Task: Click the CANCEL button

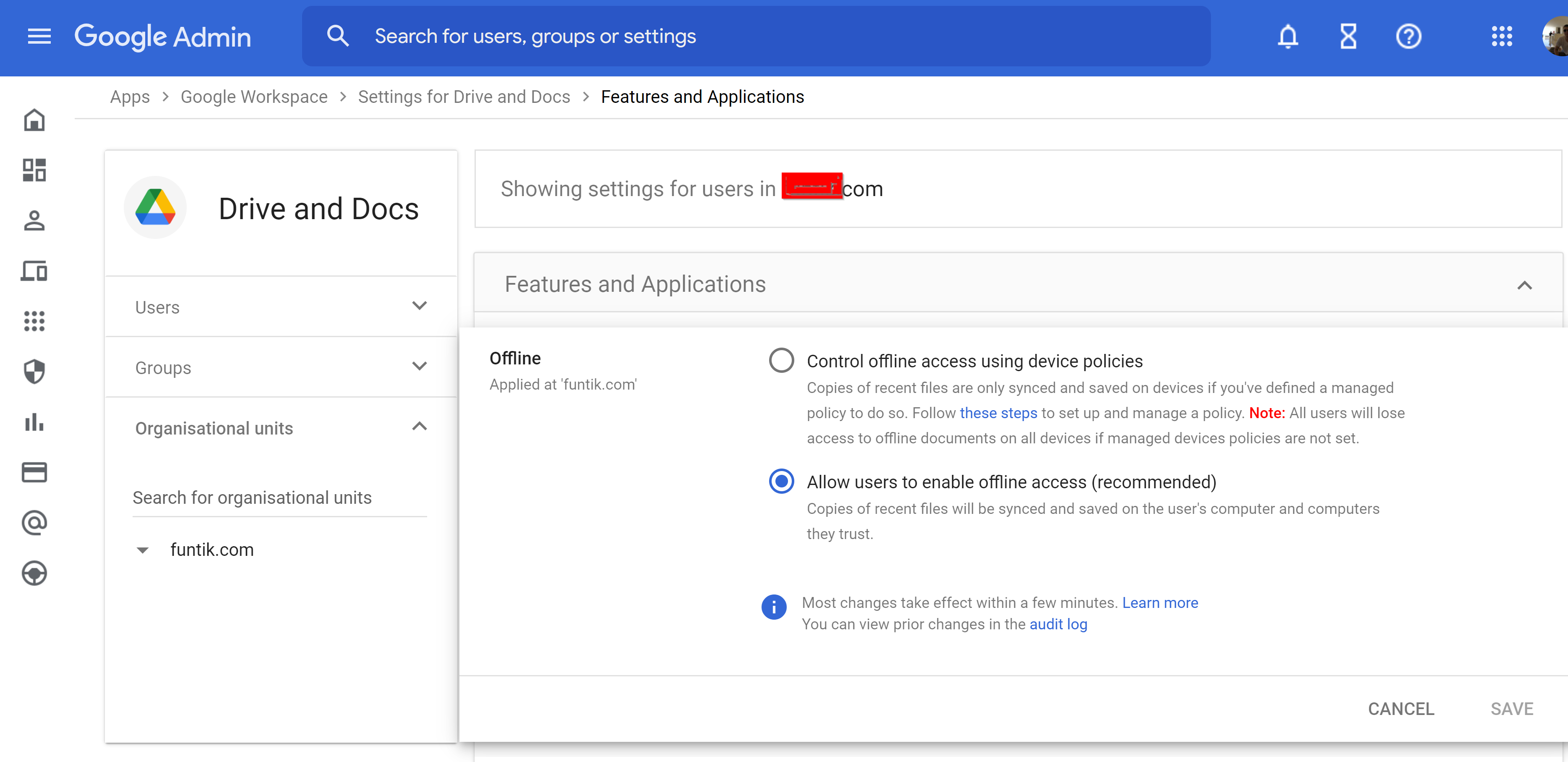Action: [1401, 708]
